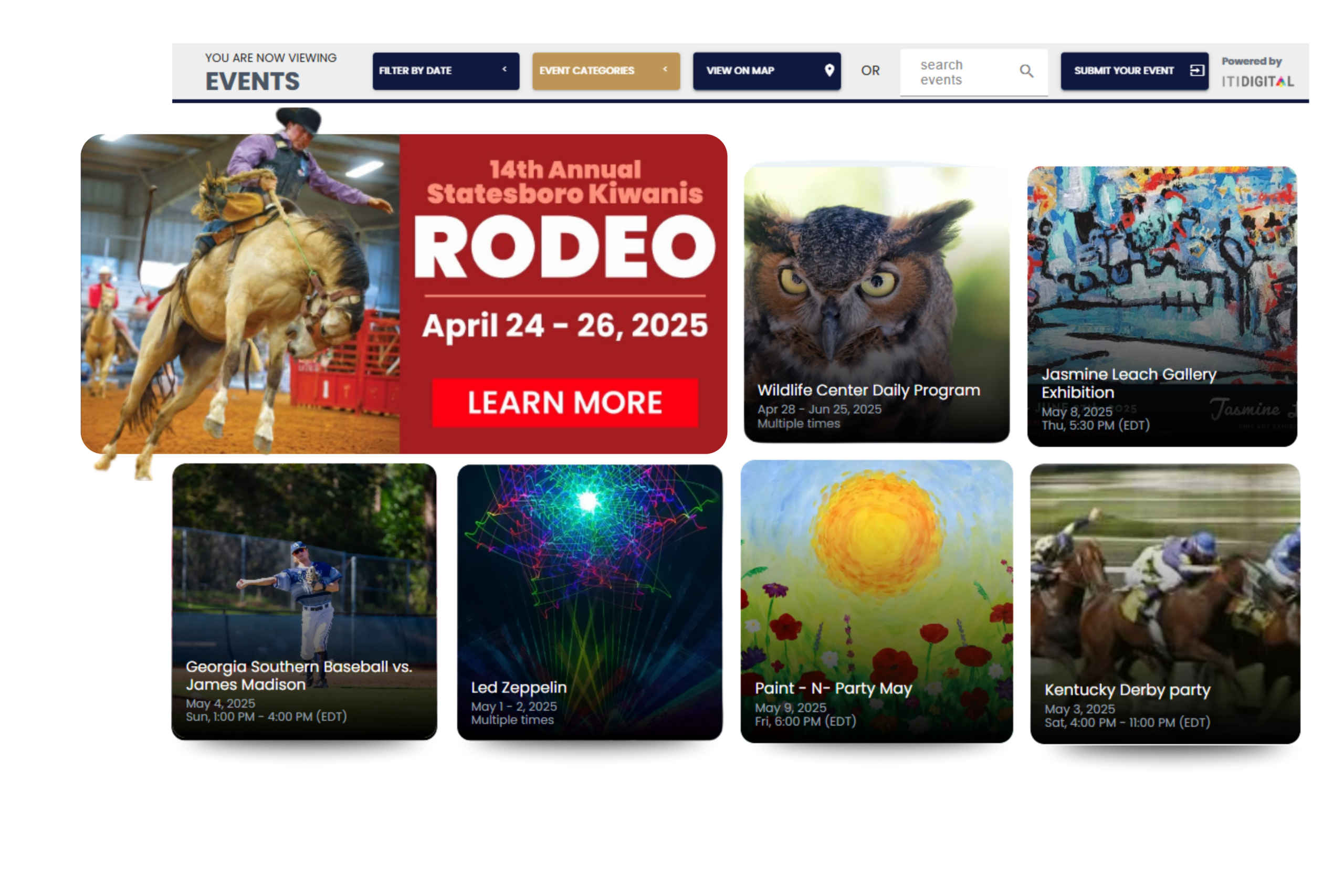The image size is (1344, 896).
Task: Click the rodeo rider photo in banner
Action: click(240, 294)
